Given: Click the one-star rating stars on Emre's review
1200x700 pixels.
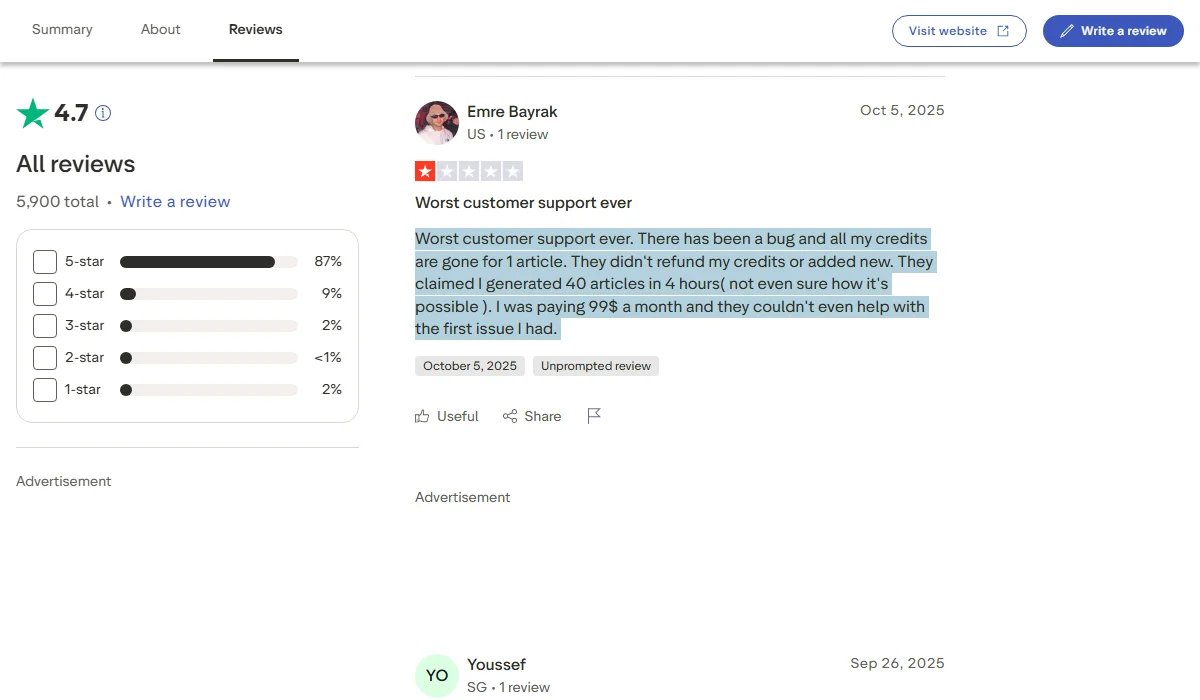Looking at the screenshot, I should coord(469,170).
